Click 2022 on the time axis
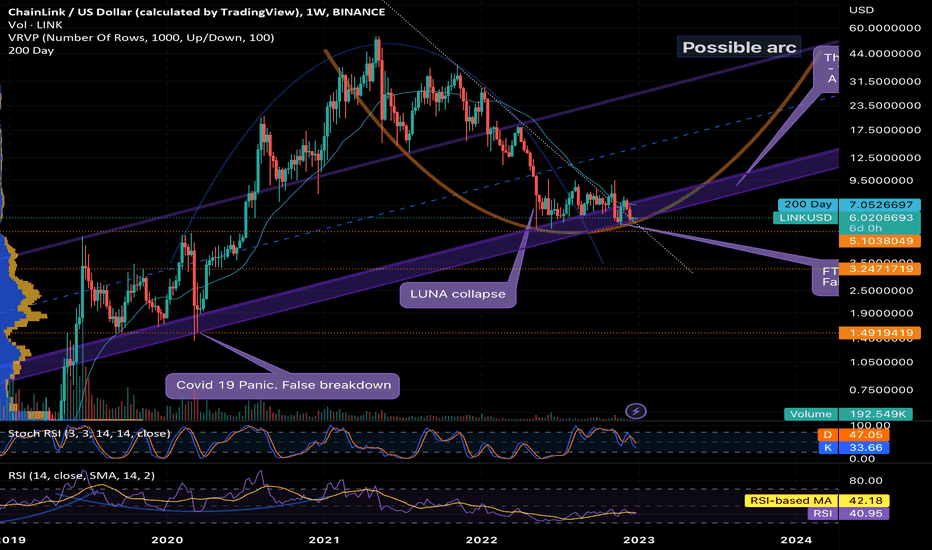Screen dimensions: 932x550 pyautogui.click(x=481, y=540)
